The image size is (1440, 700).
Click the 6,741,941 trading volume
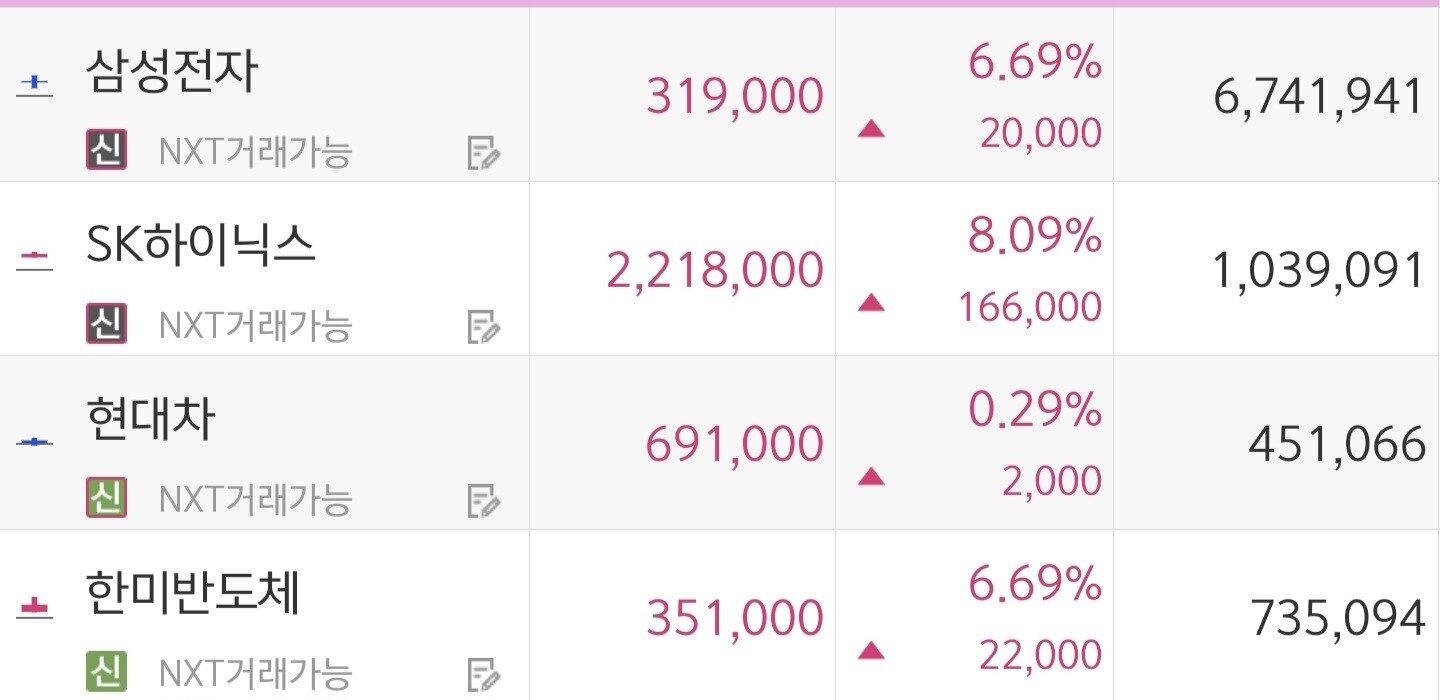(1319, 97)
